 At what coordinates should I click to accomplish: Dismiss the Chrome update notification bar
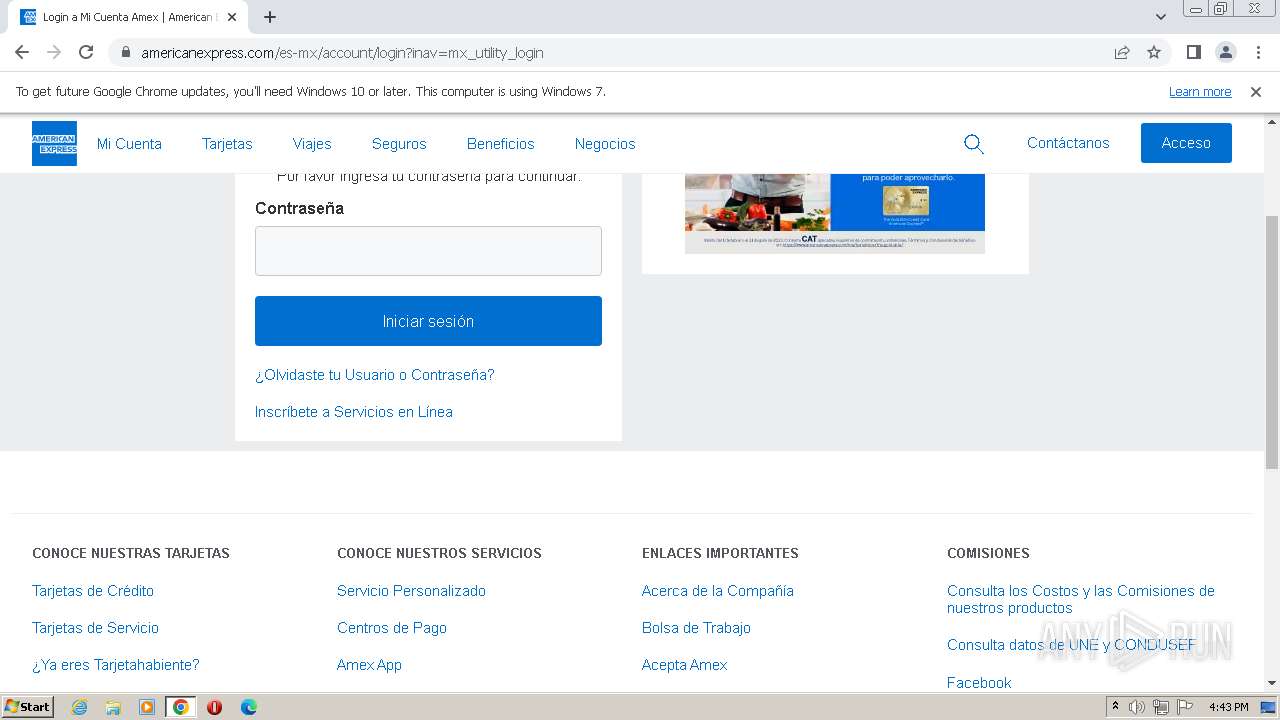point(1256,91)
